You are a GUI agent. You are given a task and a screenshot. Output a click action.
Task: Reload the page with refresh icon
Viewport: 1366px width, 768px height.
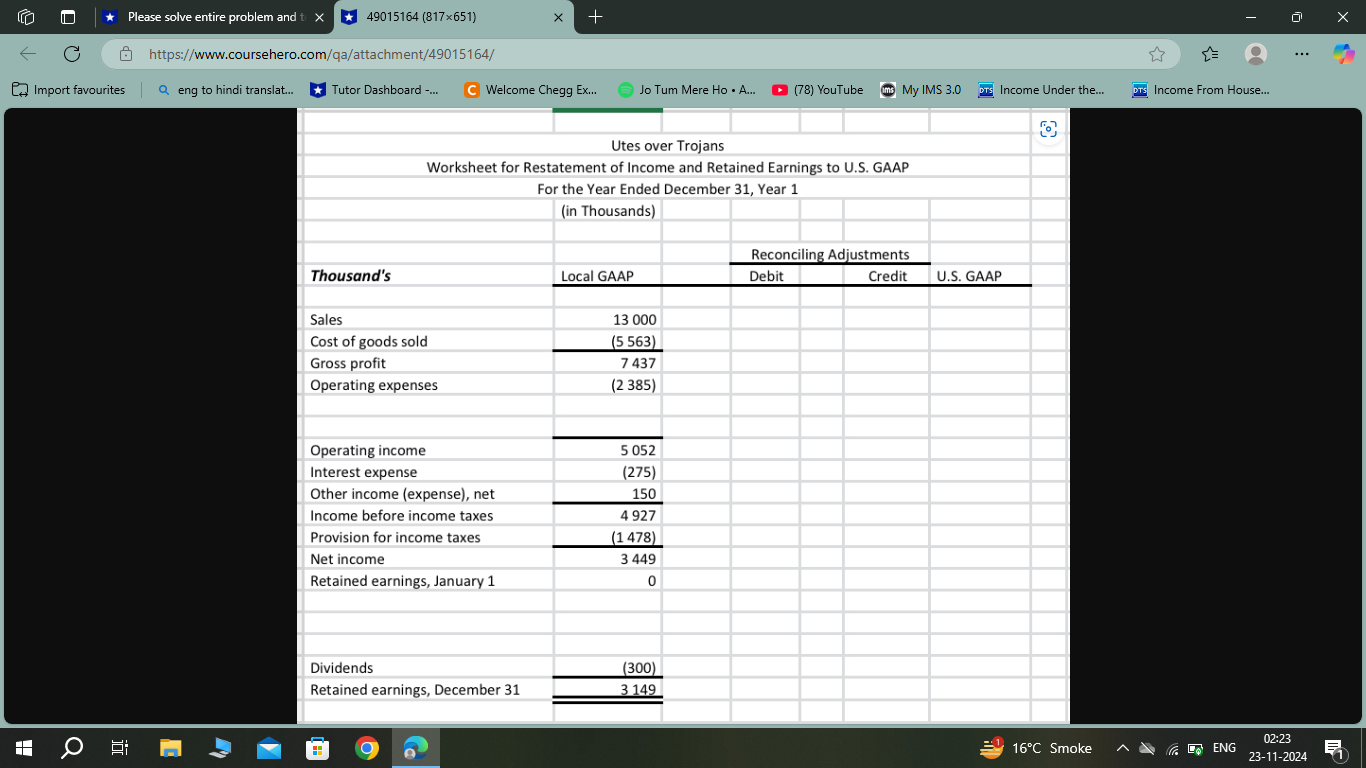[x=72, y=53]
